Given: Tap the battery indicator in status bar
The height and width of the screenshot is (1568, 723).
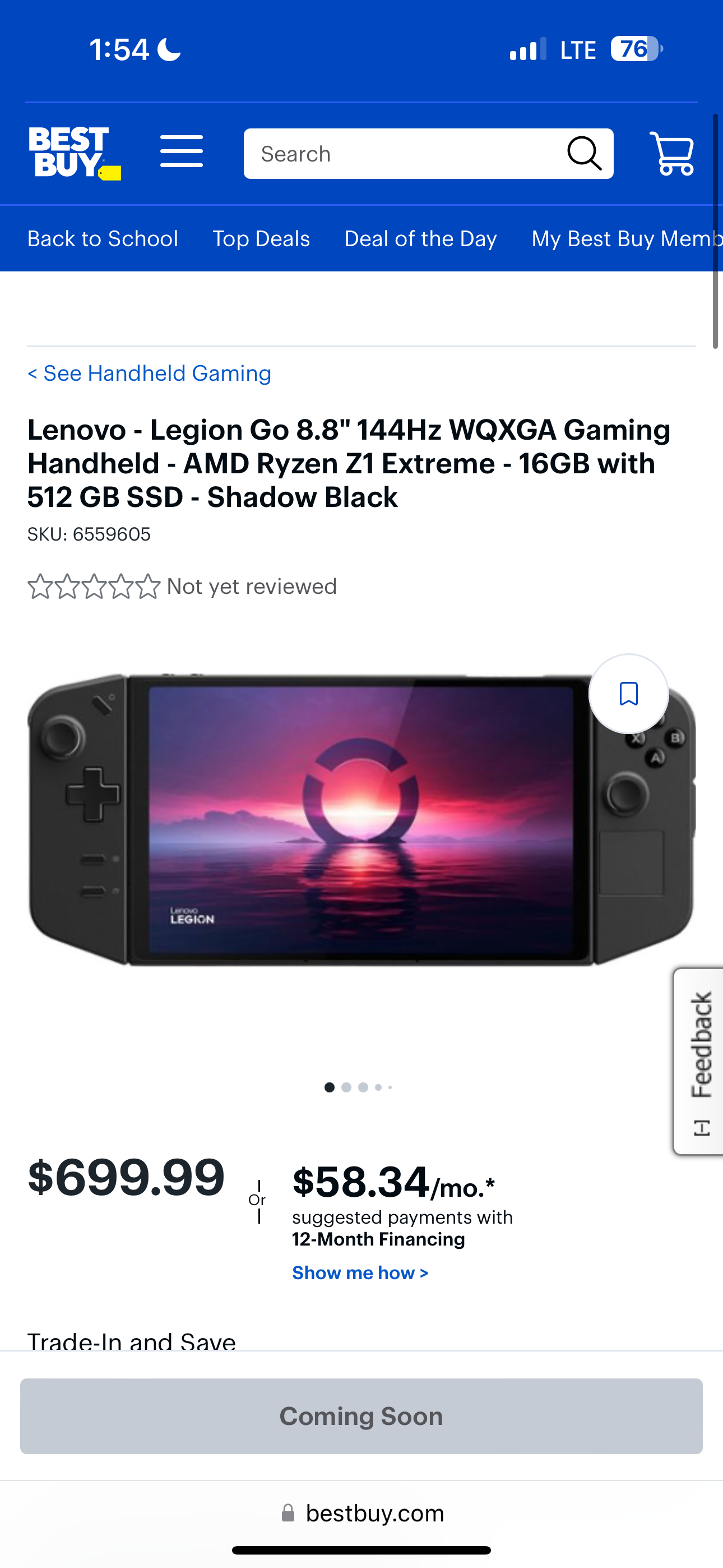Looking at the screenshot, I should [x=637, y=49].
